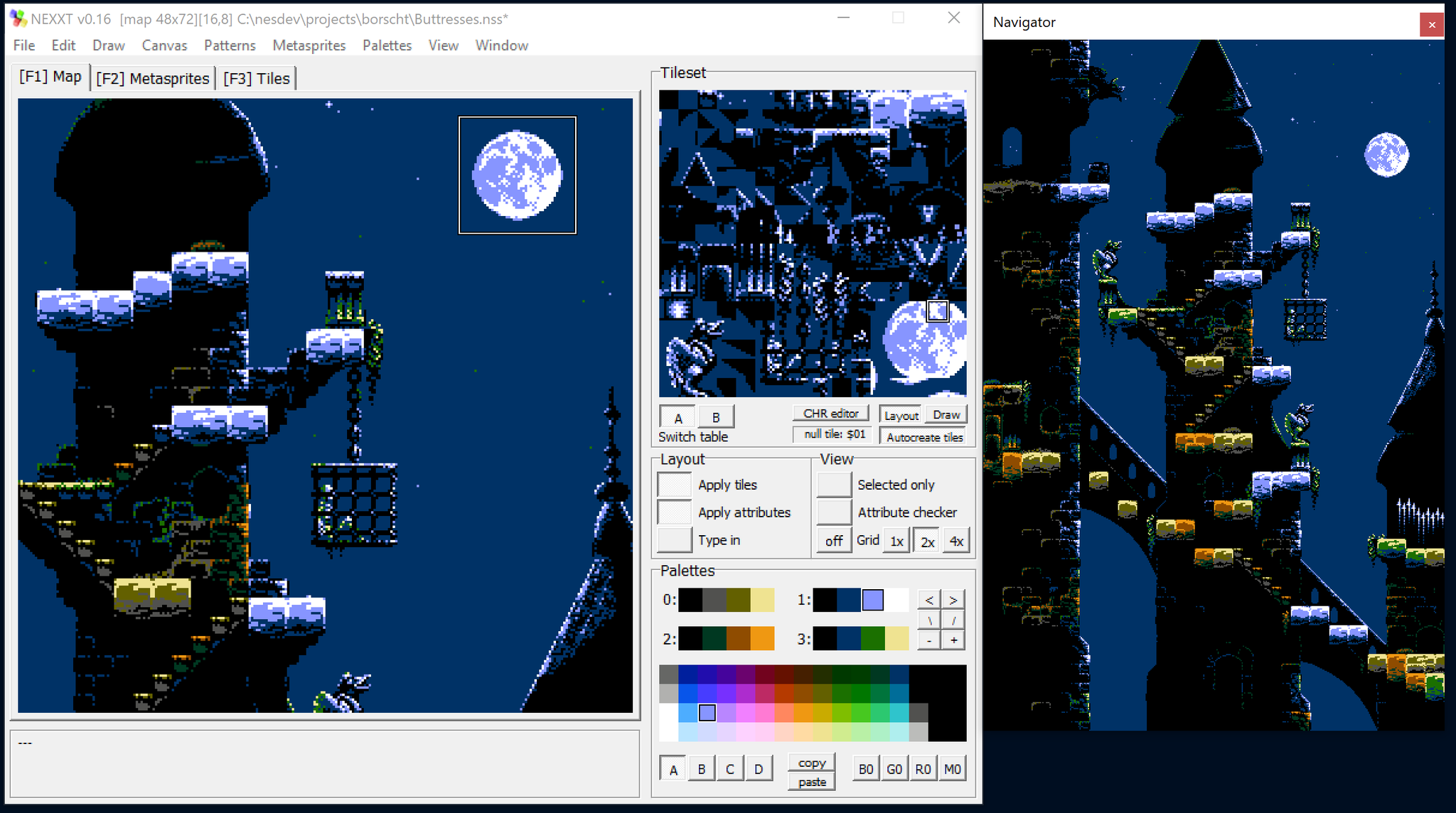The image size is (1456, 813).
Task: Switch tileset to table B
Action: 716,416
